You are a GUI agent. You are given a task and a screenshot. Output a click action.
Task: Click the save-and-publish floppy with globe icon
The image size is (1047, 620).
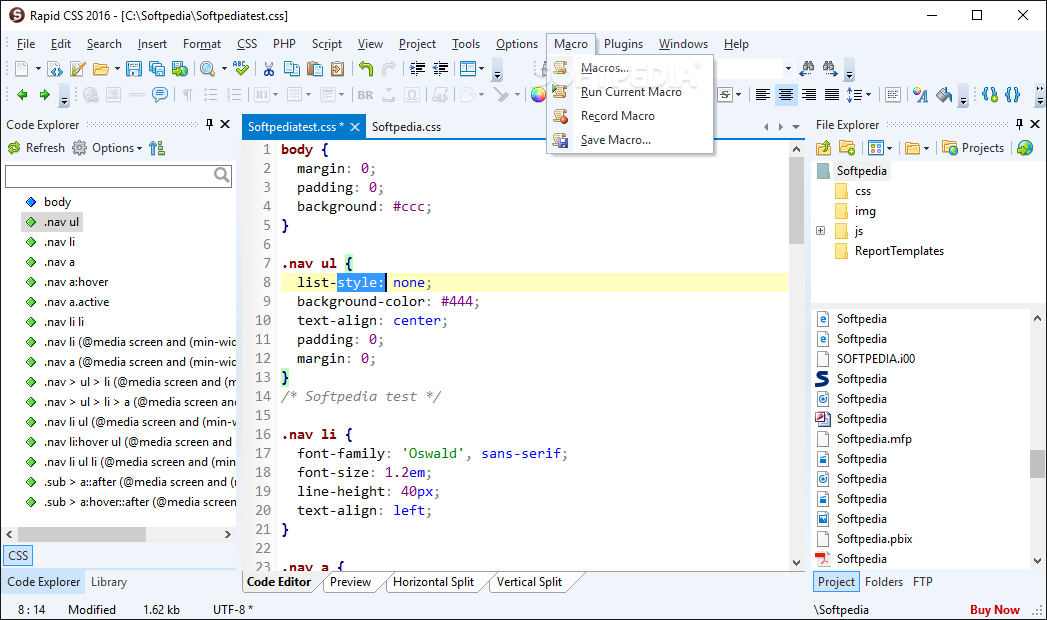(x=180, y=69)
